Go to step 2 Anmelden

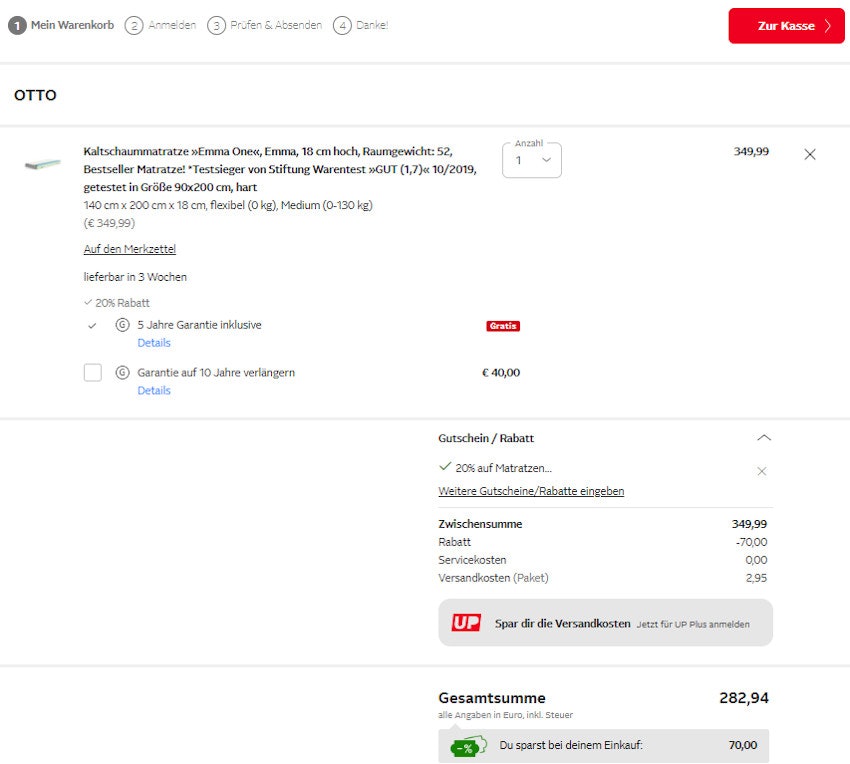161,25
